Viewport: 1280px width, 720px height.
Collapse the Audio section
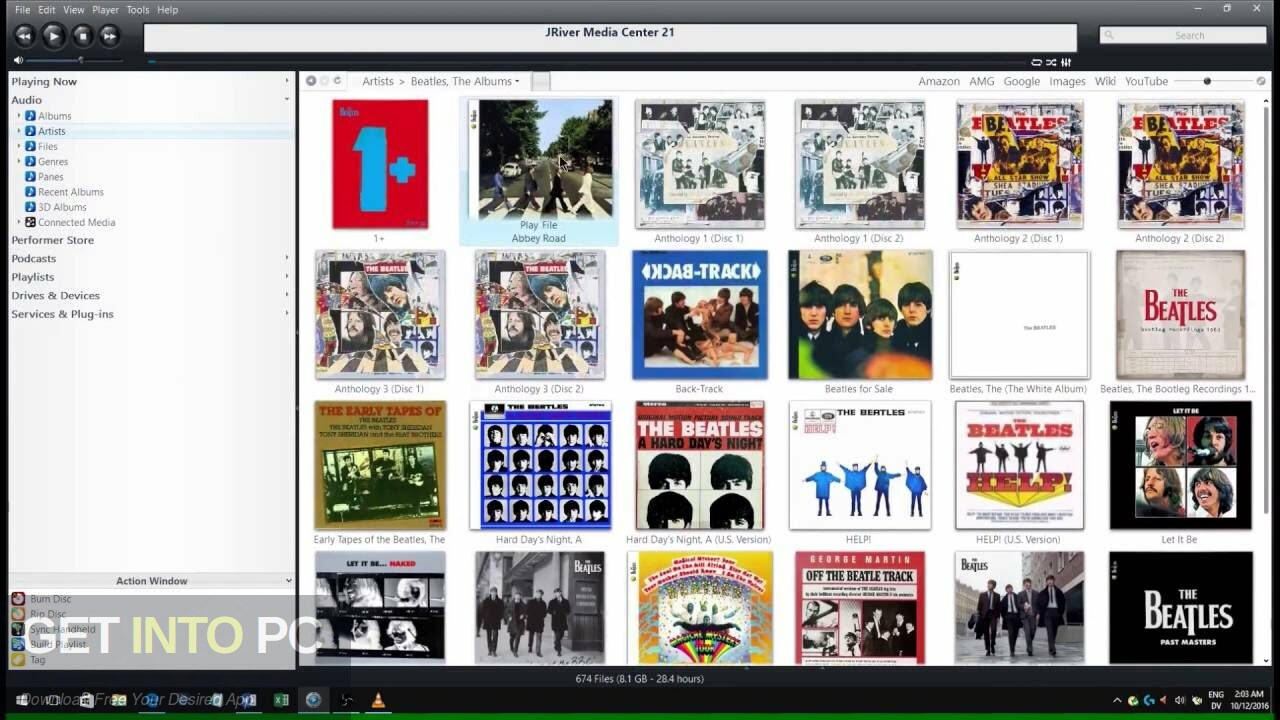pyautogui.click(x=287, y=100)
